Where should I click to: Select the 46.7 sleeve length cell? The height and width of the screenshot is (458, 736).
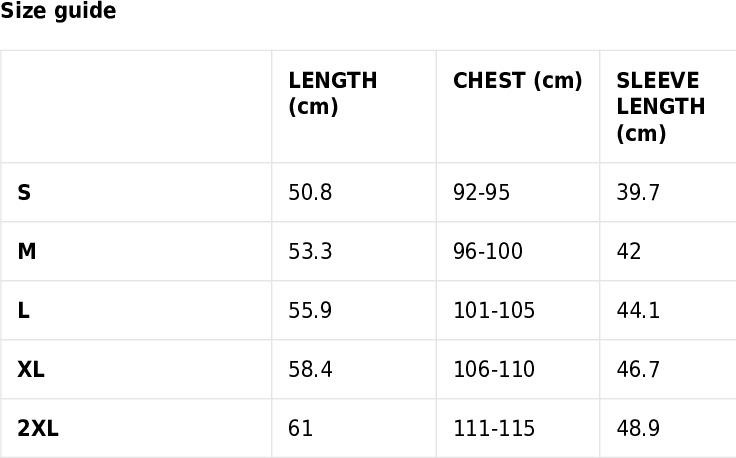pyautogui.click(x=668, y=370)
